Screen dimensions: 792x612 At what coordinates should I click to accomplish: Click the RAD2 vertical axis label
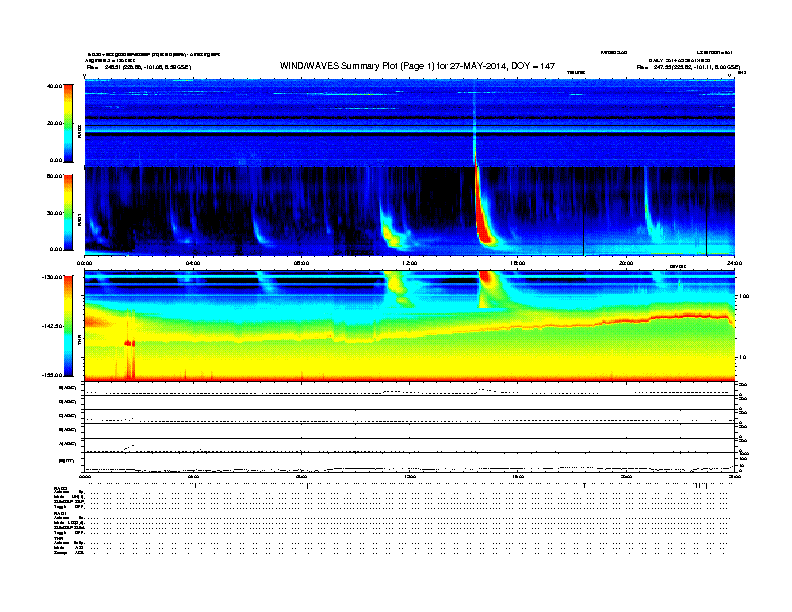pos(79,130)
